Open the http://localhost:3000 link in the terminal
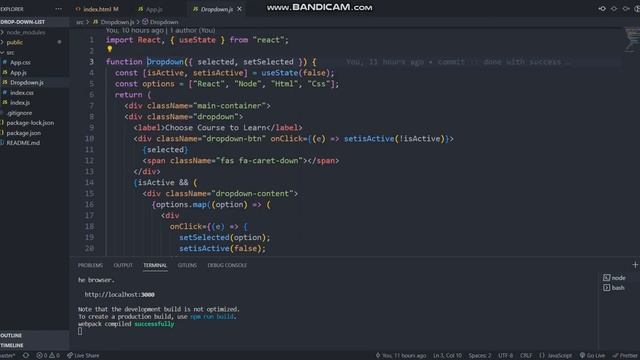The width and height of the screenshot is (640, 360). [x=120, y=294]
